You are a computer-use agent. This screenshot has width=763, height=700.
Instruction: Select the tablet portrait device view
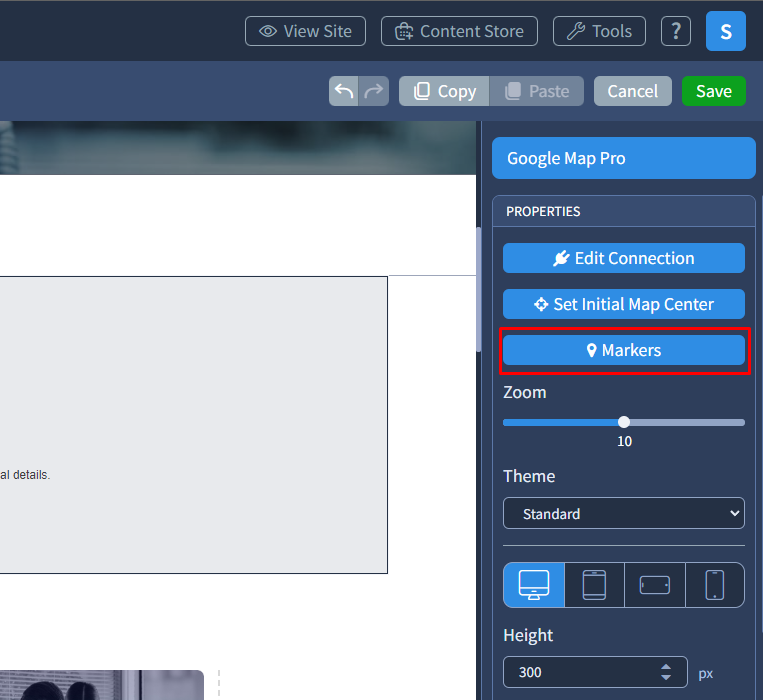pos(594,585)
